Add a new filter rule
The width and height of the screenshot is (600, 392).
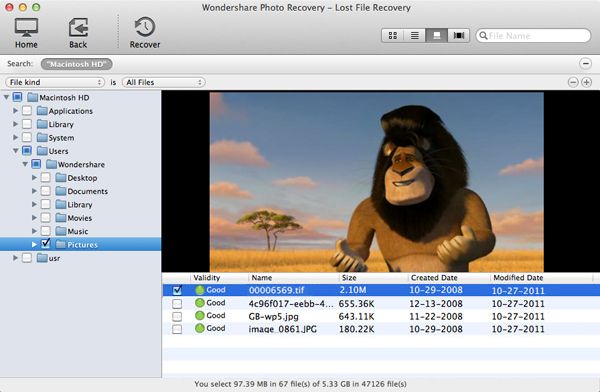tap(587, 82)
